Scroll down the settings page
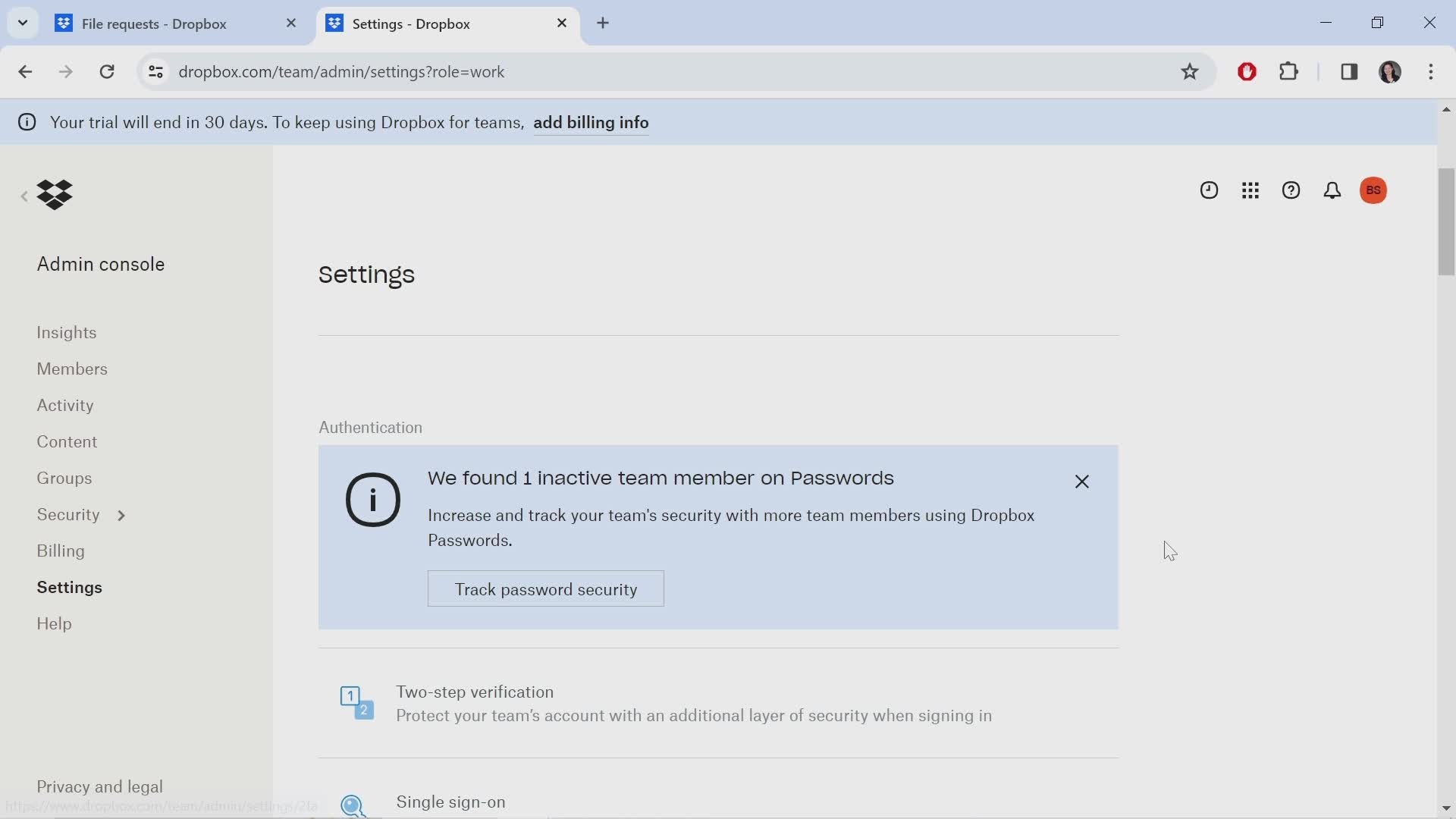The width and height of the screenshot is (1456, 819). pyautogui.click(x=1447, y=808)
